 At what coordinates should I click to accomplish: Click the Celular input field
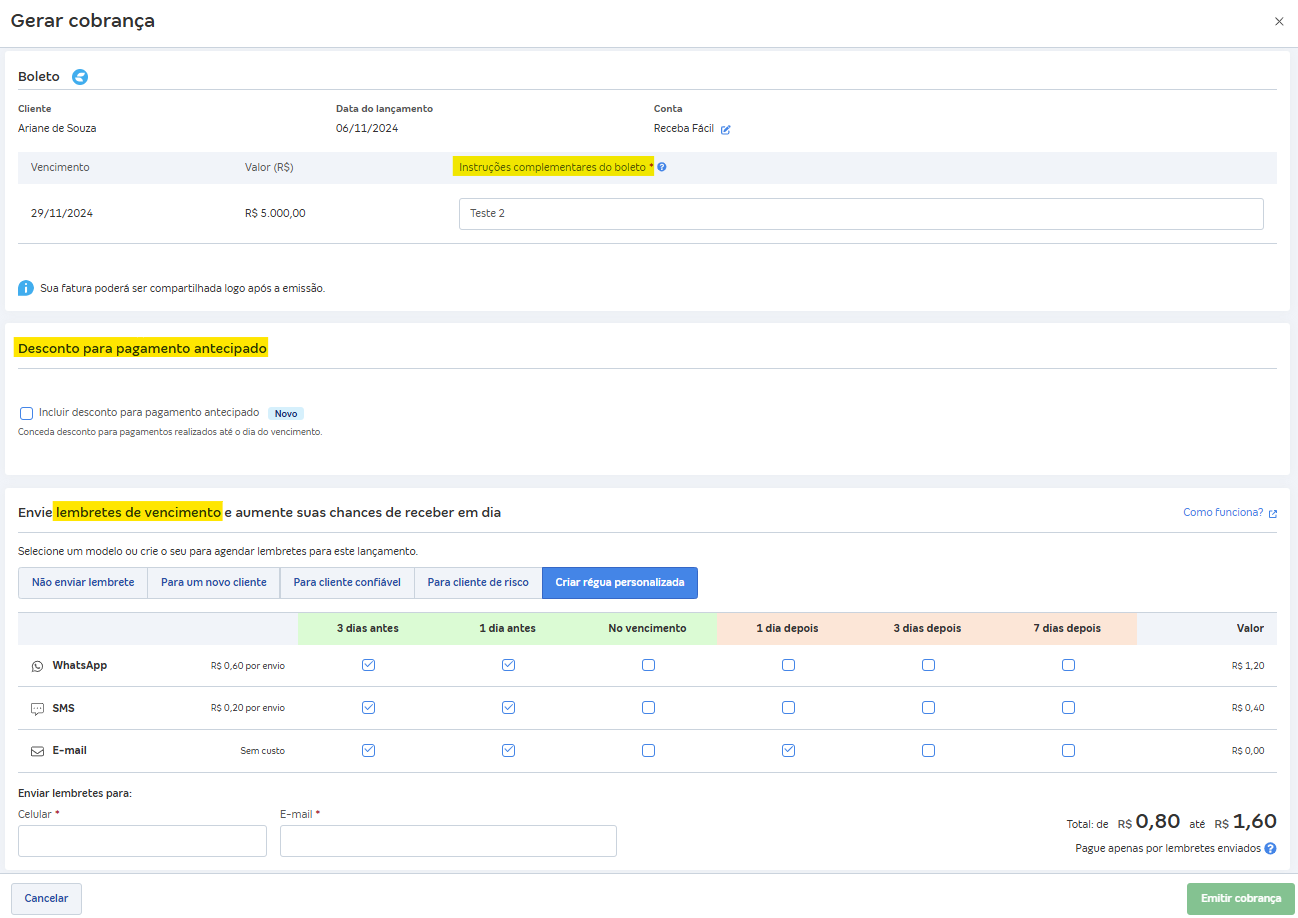[x=142, y=841]
